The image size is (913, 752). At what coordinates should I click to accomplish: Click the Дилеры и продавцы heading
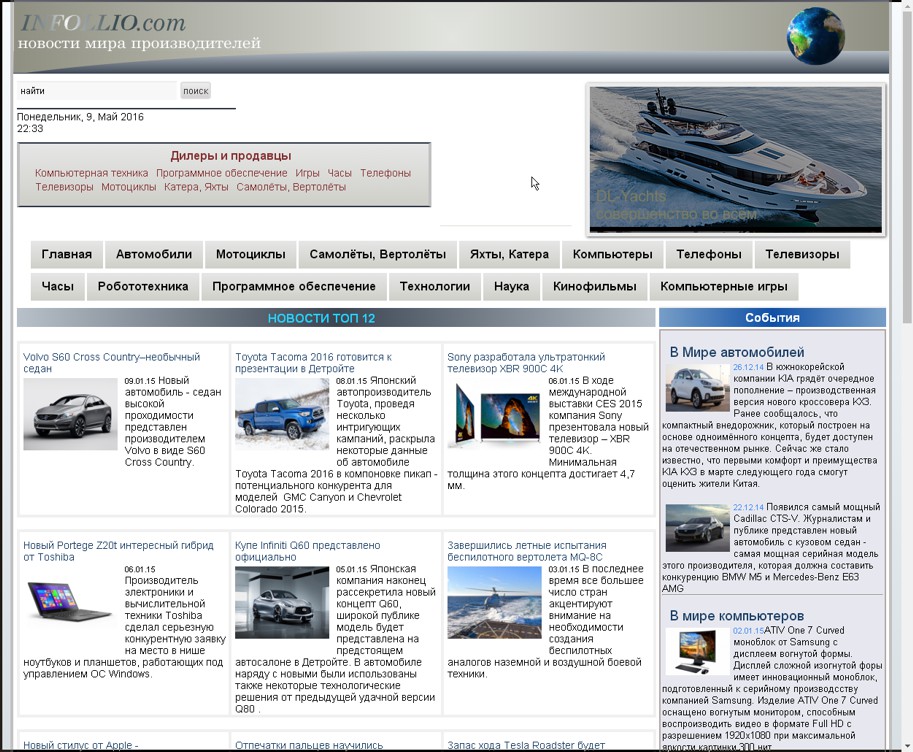231,156
